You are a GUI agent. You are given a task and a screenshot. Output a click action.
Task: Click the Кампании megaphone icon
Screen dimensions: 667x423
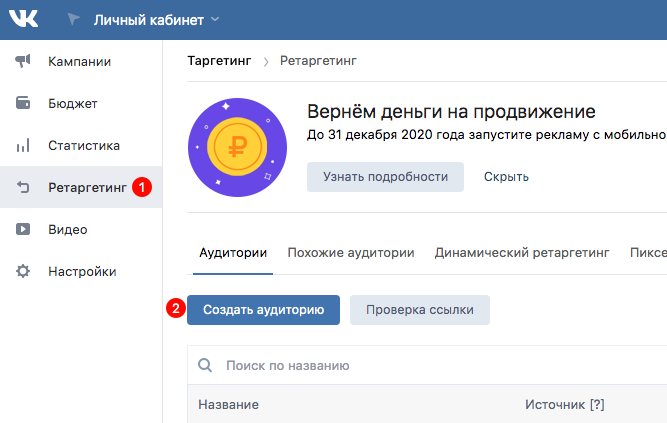click(x=23, y=61)
